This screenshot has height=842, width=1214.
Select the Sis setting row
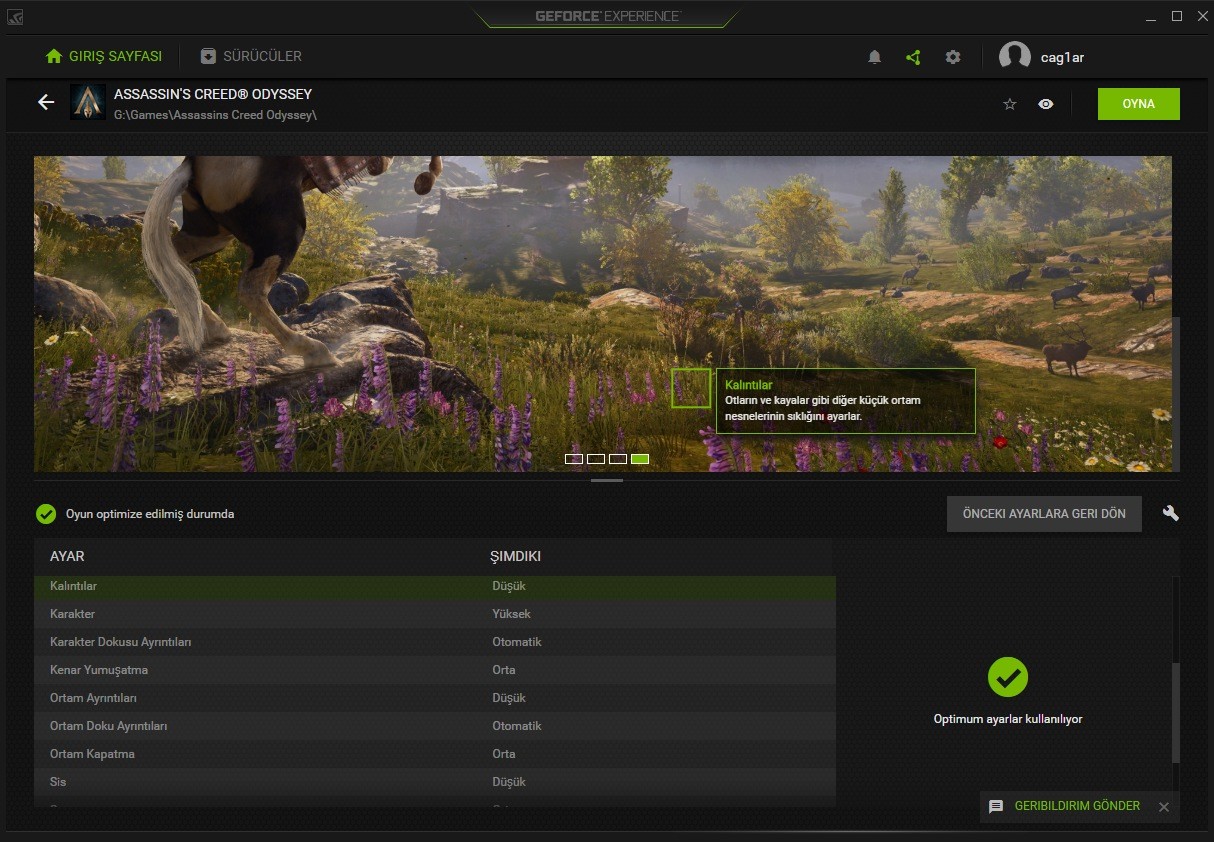tap(435, 782)
